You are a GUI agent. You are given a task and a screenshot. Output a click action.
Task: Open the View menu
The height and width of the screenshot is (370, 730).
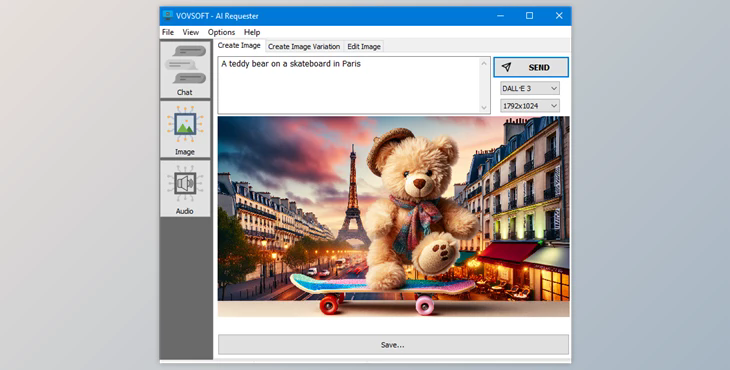click(x=190, y=32)
